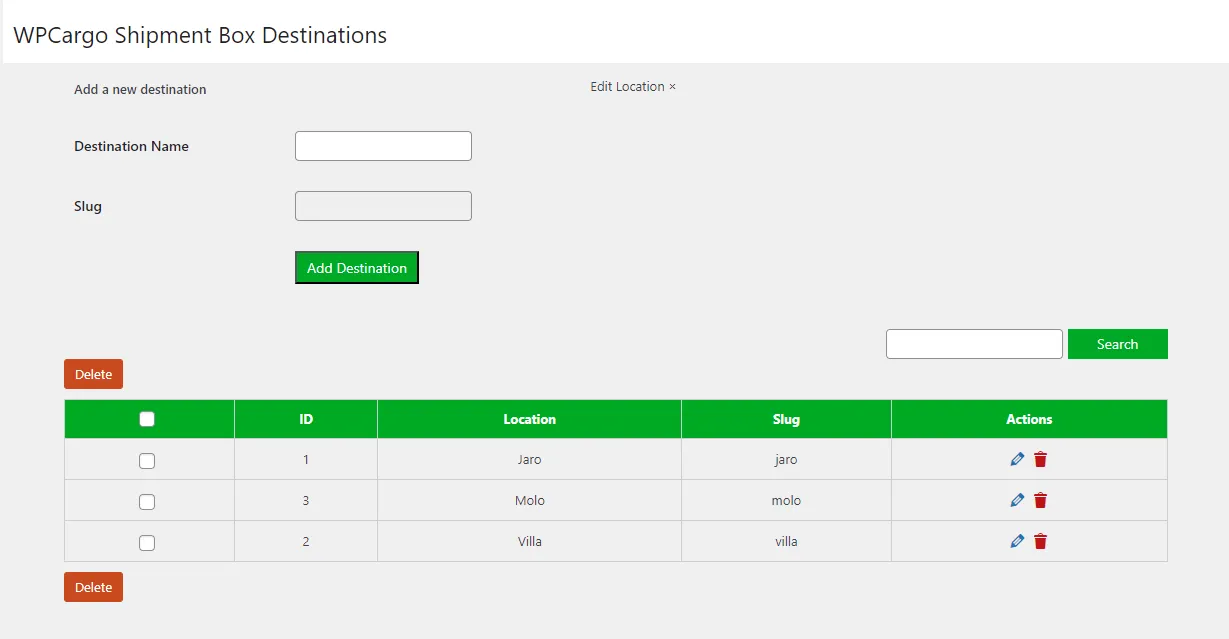
Task: Click the Delete button below the table
Action: pos(93,587)
